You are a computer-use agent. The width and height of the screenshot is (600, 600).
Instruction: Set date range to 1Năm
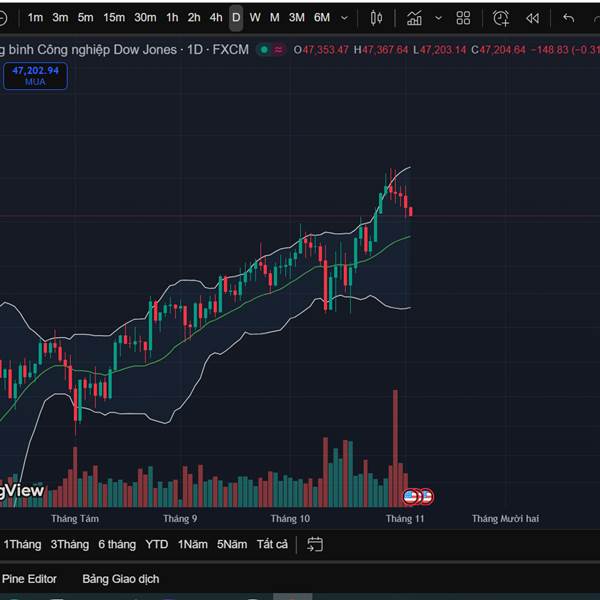[x=192, y=544]
